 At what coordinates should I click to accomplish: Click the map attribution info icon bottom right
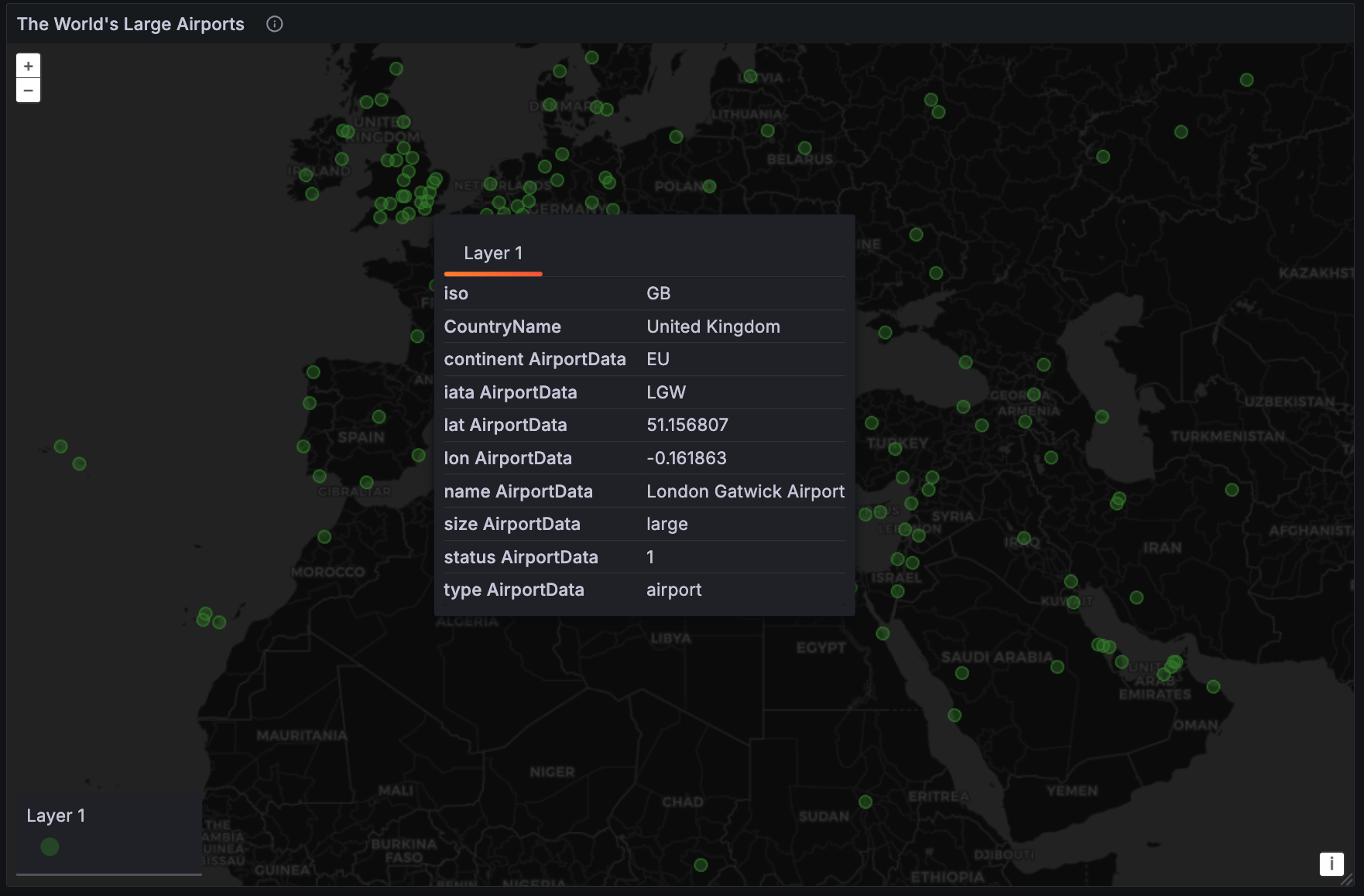pos(1331,864)
